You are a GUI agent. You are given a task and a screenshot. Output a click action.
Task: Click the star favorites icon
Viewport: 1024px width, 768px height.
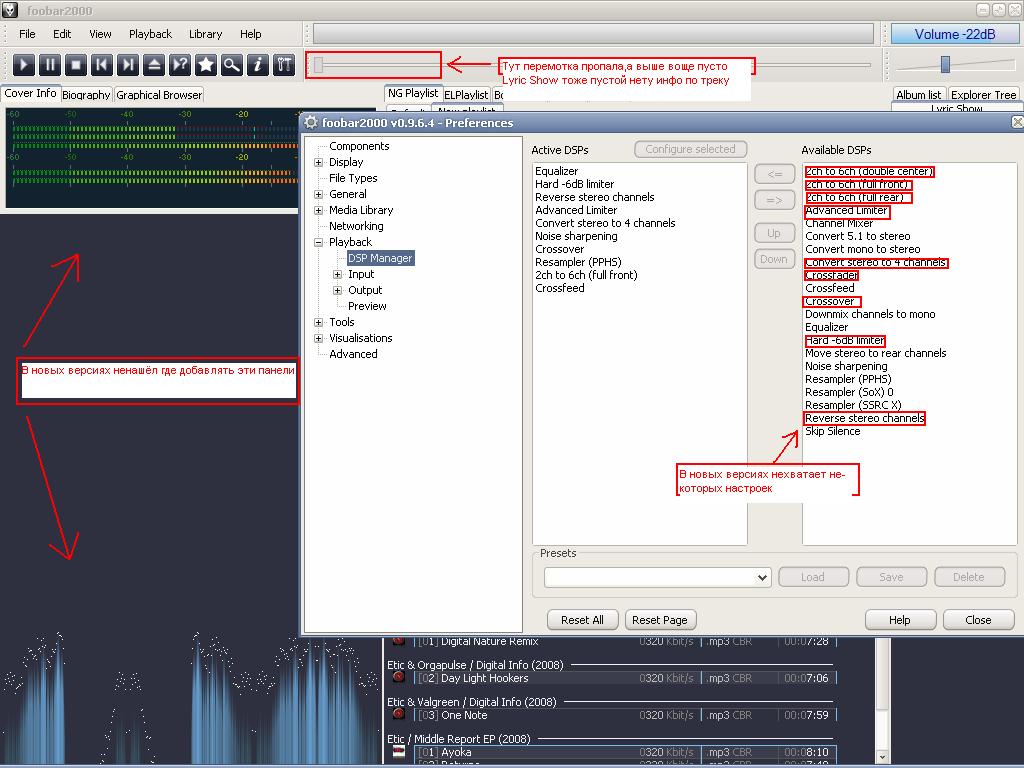click(x=206, y=65)
